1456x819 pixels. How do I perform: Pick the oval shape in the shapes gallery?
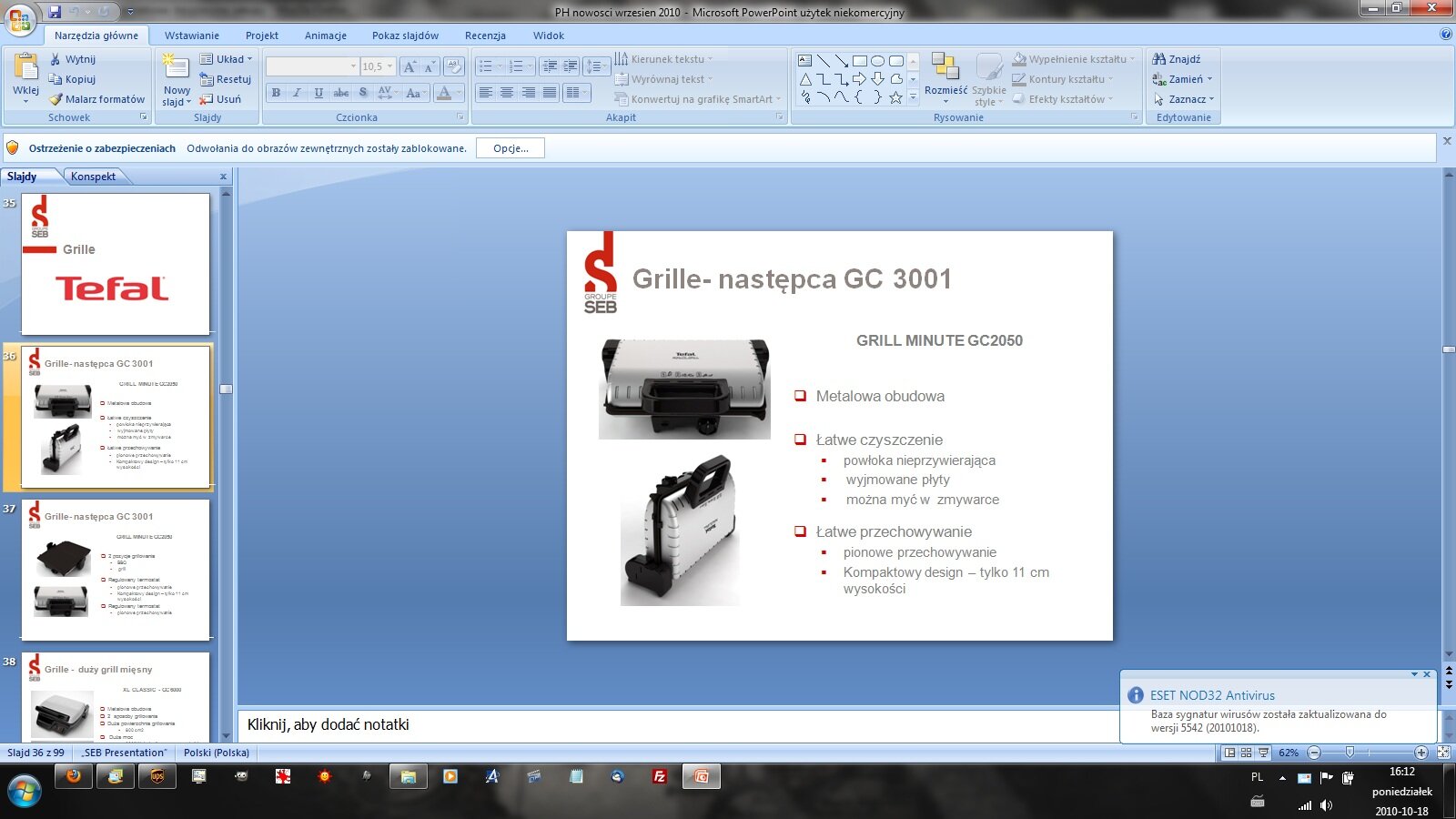click(x=877, y=61)
